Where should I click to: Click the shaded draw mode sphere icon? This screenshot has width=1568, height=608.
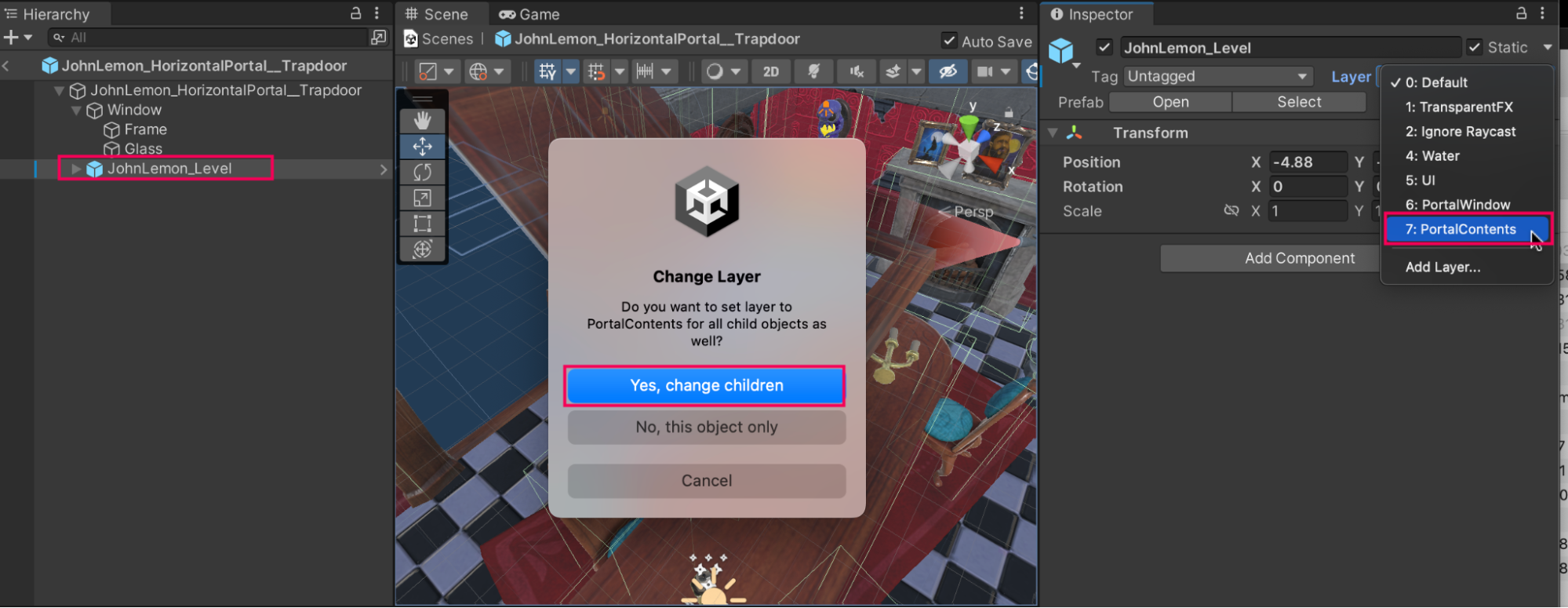[715, 71]
